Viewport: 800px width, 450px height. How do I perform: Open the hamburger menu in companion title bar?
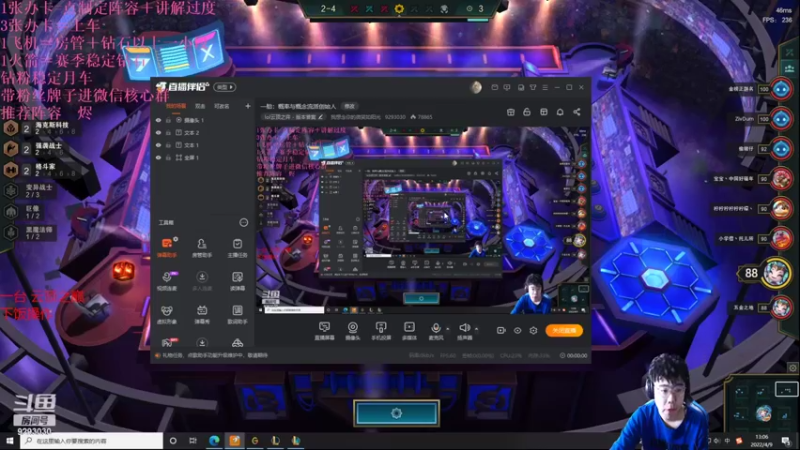click(545, 87)
